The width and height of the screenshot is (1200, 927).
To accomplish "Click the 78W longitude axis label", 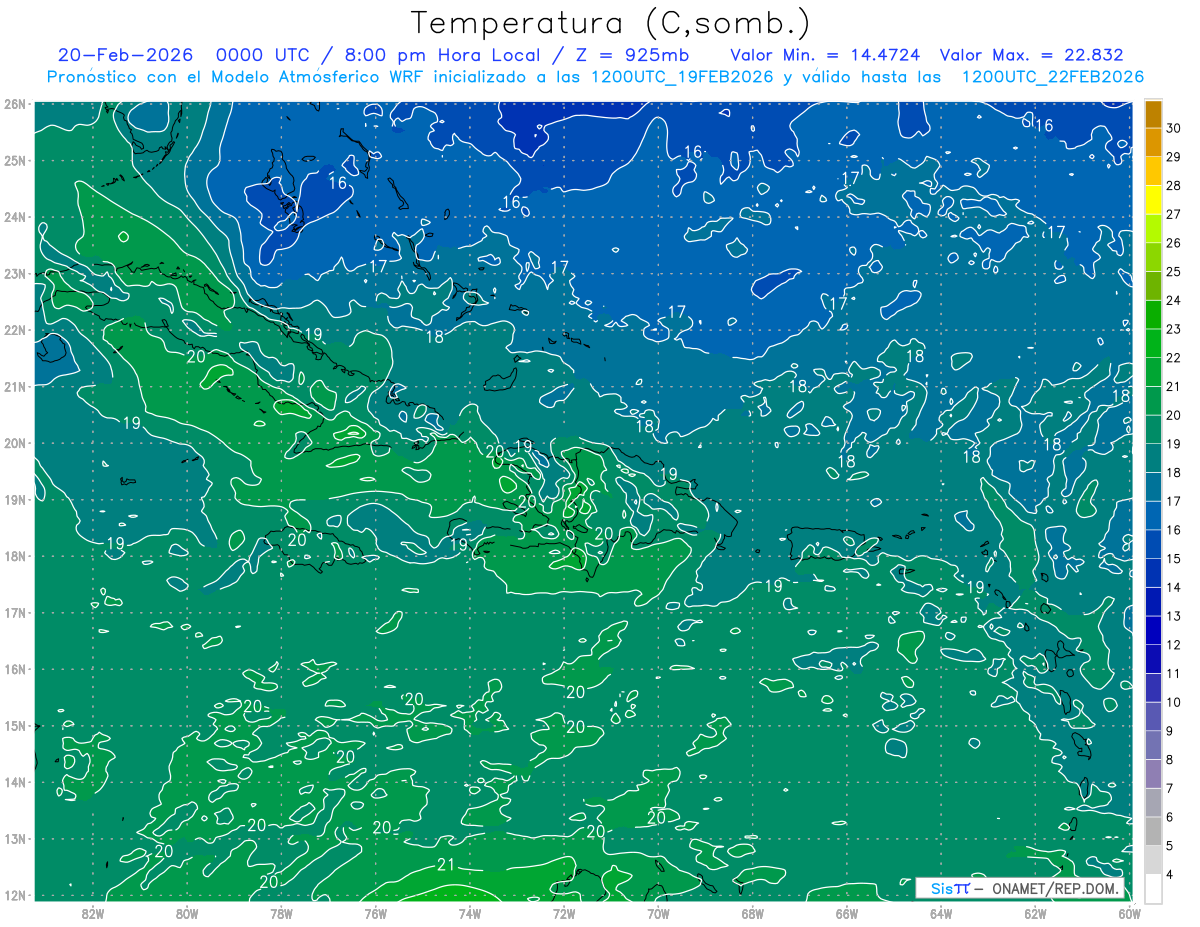I will pyautogui.click(x=281, y=912).
